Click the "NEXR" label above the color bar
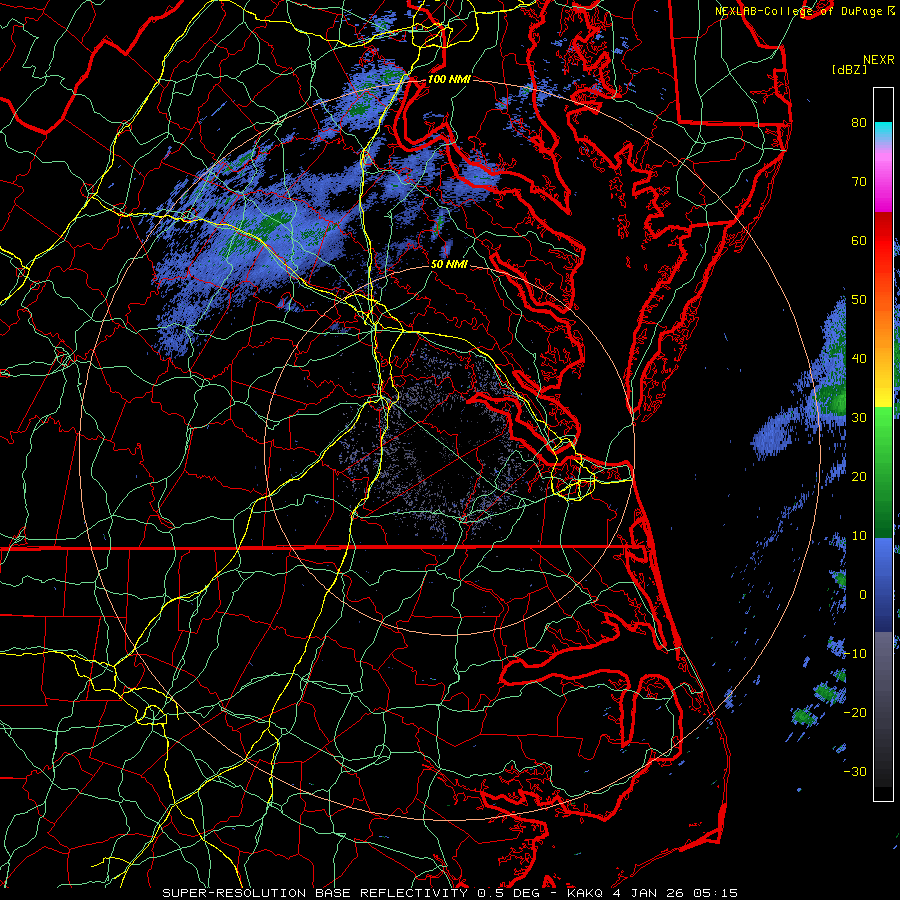The height and width of the screenshot is (900, 900). (879, 60)
